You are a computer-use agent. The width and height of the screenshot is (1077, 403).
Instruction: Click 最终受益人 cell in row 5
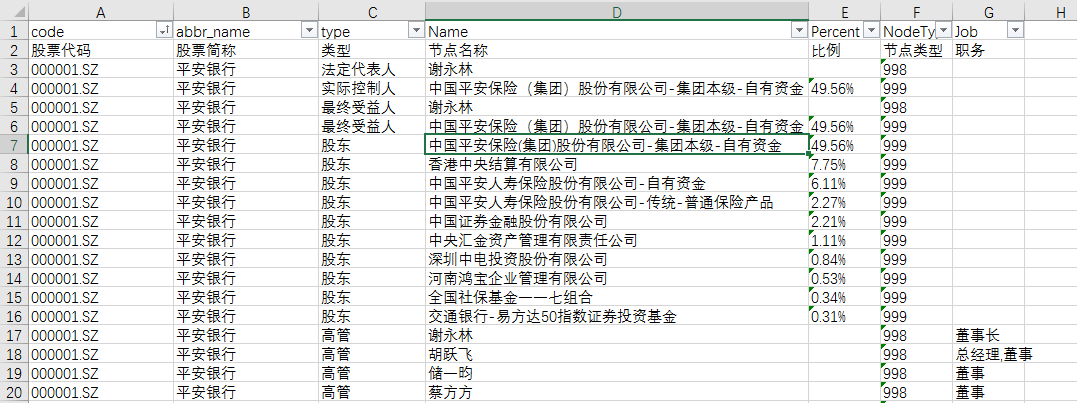pos(372,107)
